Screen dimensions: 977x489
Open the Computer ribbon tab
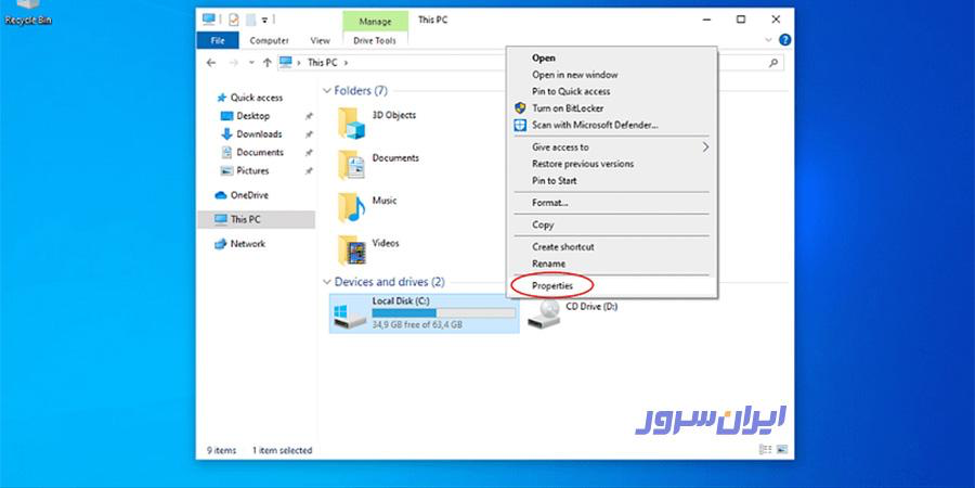tap(269, 40)
